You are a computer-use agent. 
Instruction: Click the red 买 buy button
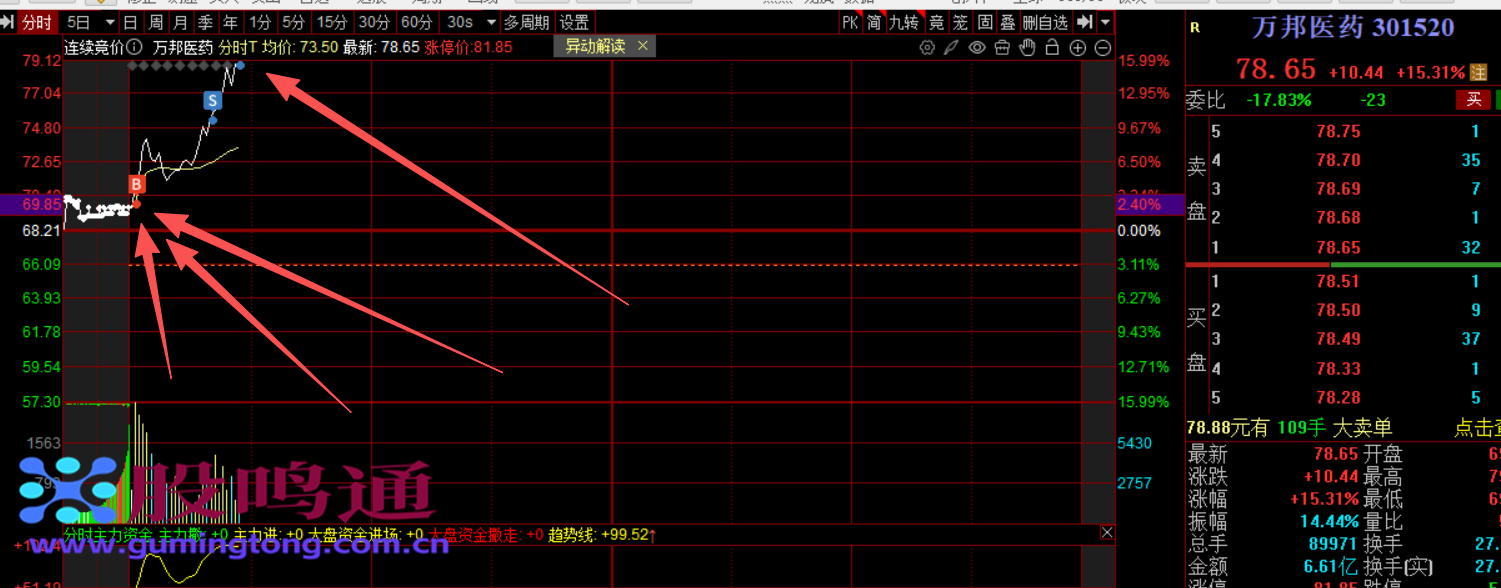[x=1474, y=99]
